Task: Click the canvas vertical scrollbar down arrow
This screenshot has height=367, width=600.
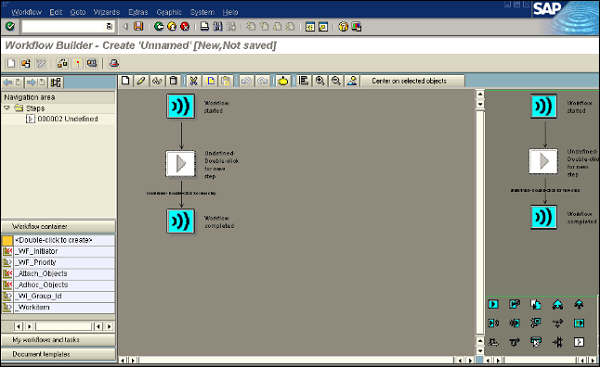Action: [x=479, y=351]
